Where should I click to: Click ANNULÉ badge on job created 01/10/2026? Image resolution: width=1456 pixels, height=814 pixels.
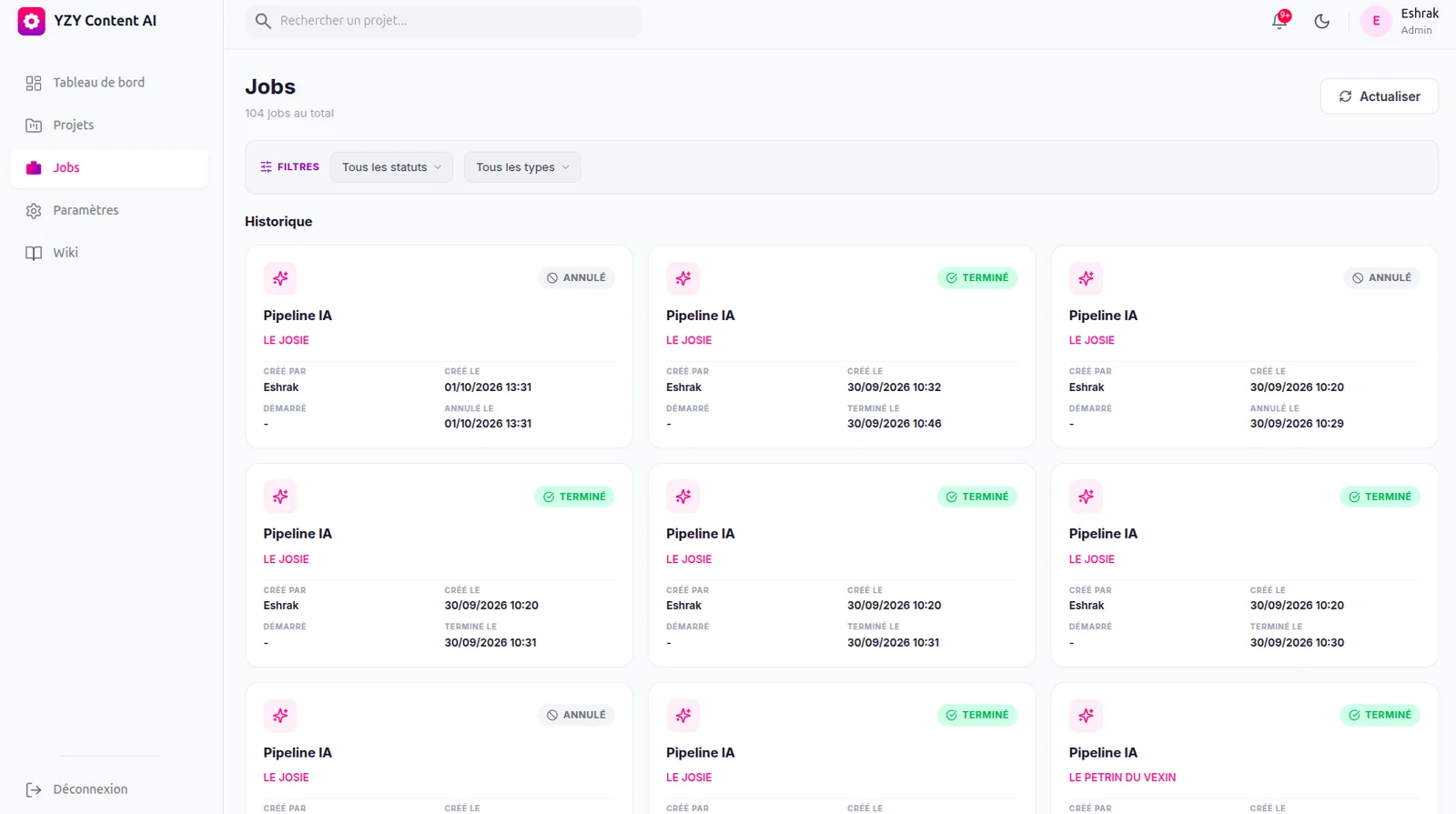tap(576, 278)
